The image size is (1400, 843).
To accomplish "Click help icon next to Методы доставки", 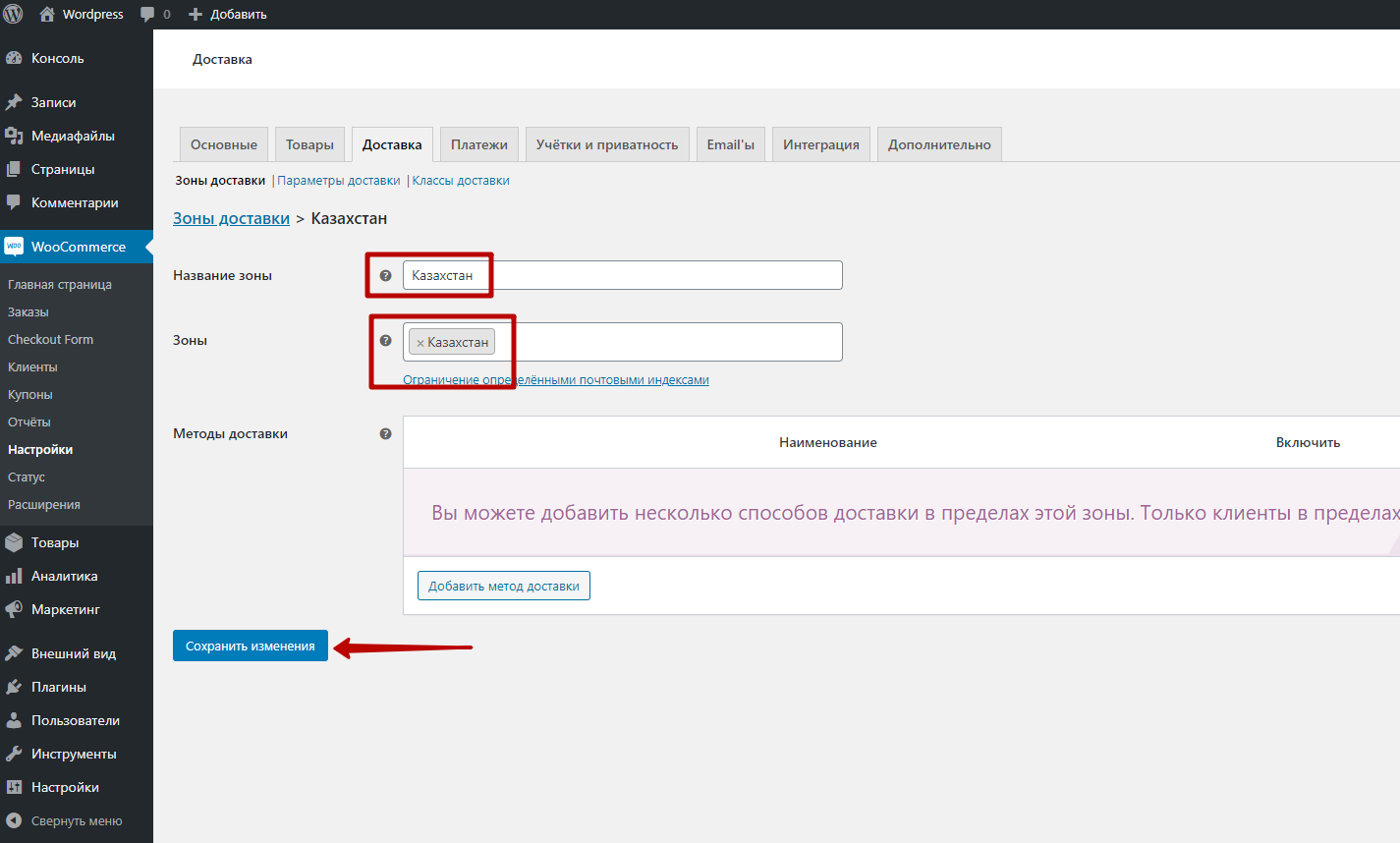I will click(x=385, y=433).
